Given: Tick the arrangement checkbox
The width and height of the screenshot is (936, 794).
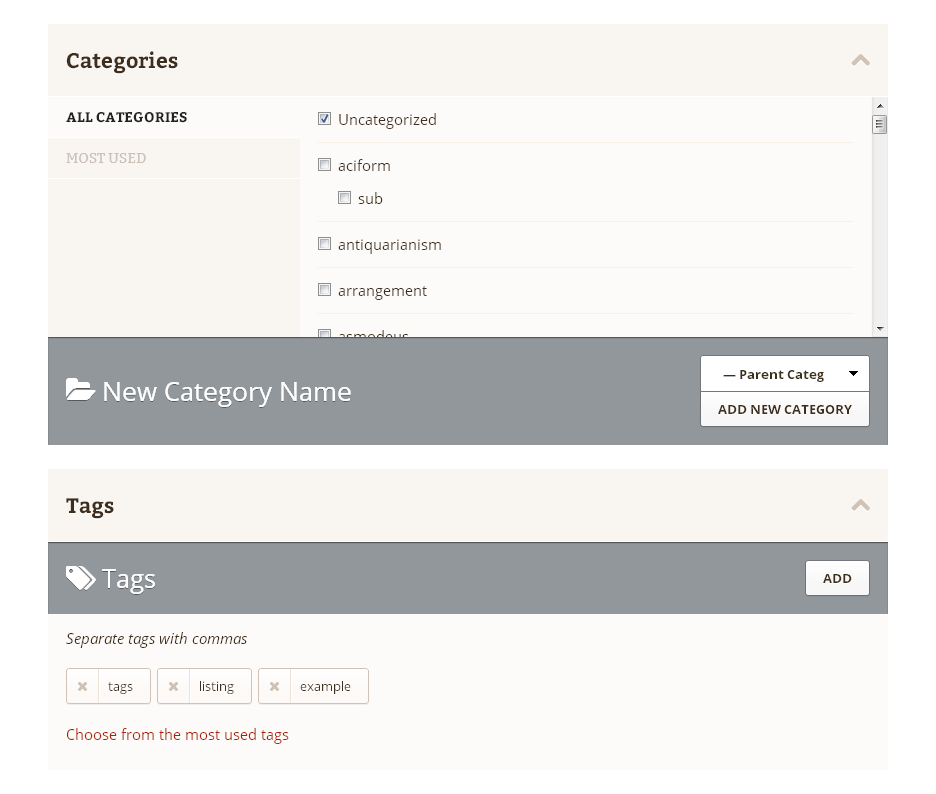Looking at the screenshot, I should 324,290.
